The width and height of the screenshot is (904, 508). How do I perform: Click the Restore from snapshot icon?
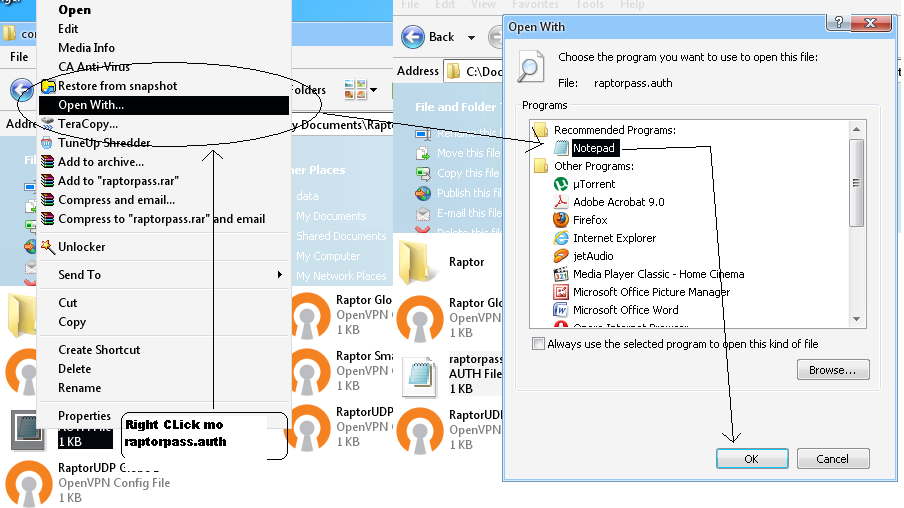[48, 86]
